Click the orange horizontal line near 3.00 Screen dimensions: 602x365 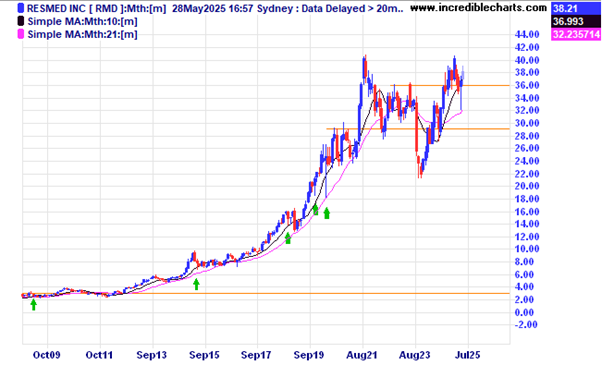(x=266, y=294)
